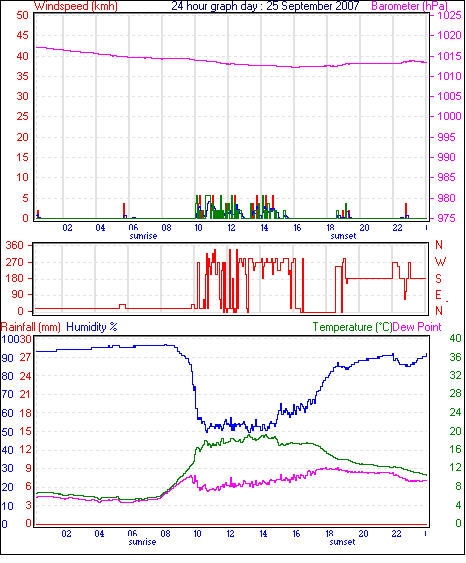Click the Barometer (hPa) axis title
466x563 pixels.
click(x=409, y=6)
